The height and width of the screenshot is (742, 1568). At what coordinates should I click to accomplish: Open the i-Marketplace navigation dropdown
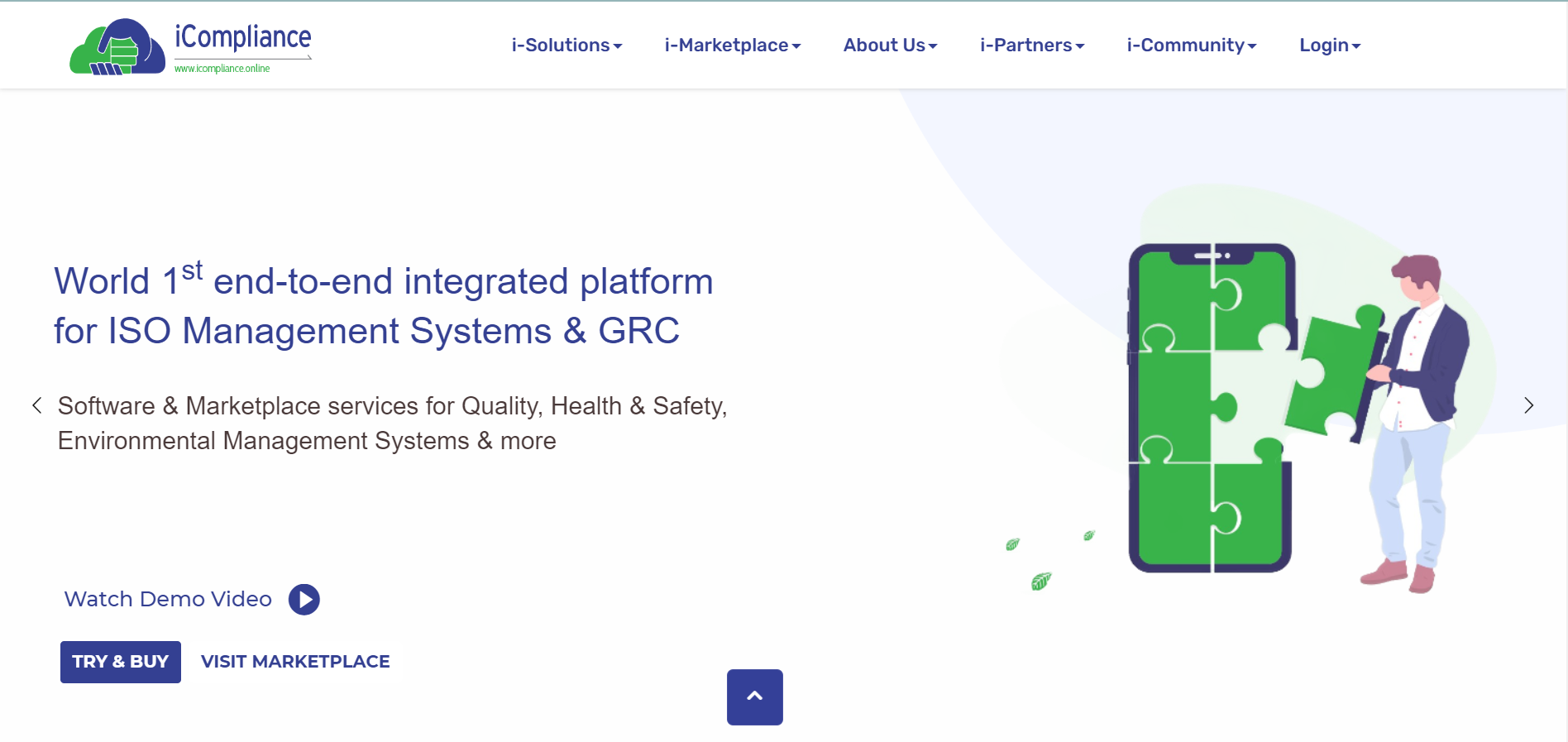click(x=732, y=45)
